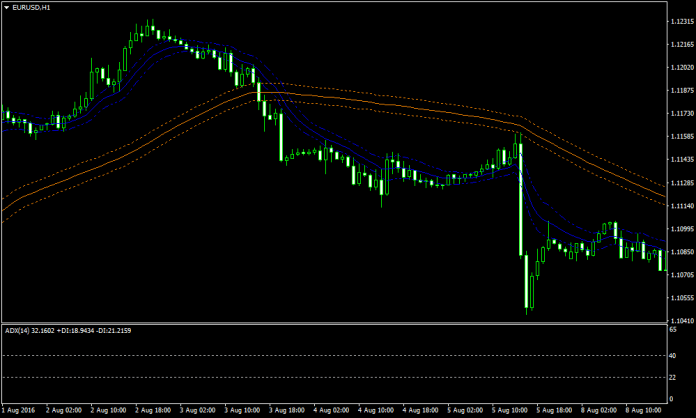Click the ADX level 22 dashed line

300,377
